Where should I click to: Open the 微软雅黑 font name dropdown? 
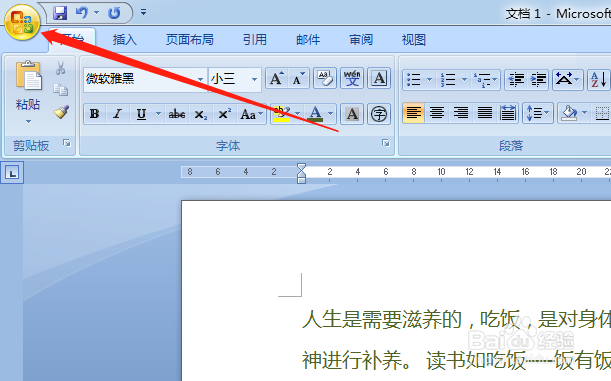pyautogui.click(x=200, y=79)
